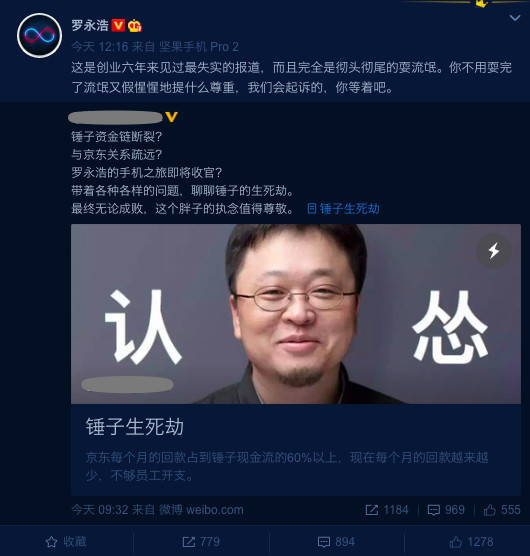The height and width of the screenshot is (556, 530).
Task: Click the article summary text in the card
Action: (287, 466)
